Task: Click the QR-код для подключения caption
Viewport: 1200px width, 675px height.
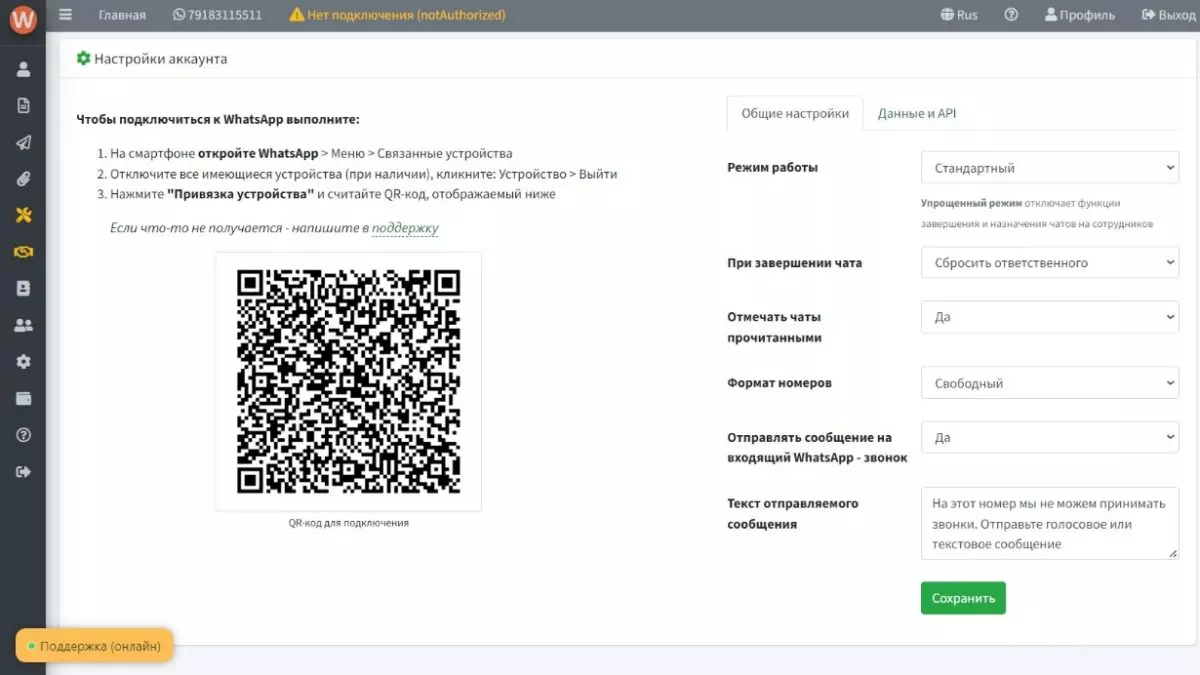Action: click(x=348, y=522)
